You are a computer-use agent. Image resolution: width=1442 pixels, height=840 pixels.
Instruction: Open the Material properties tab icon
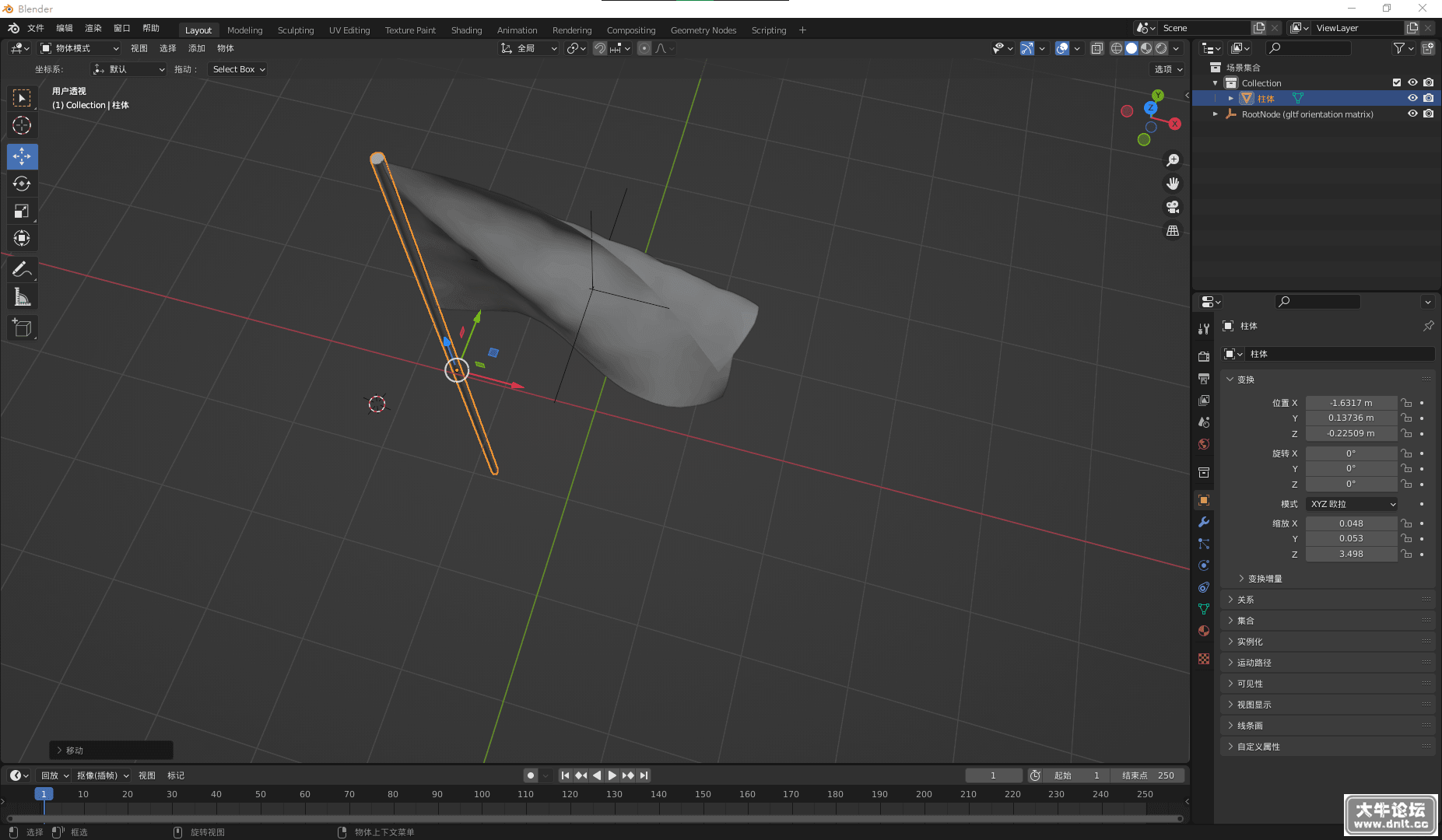[1204, 631]
